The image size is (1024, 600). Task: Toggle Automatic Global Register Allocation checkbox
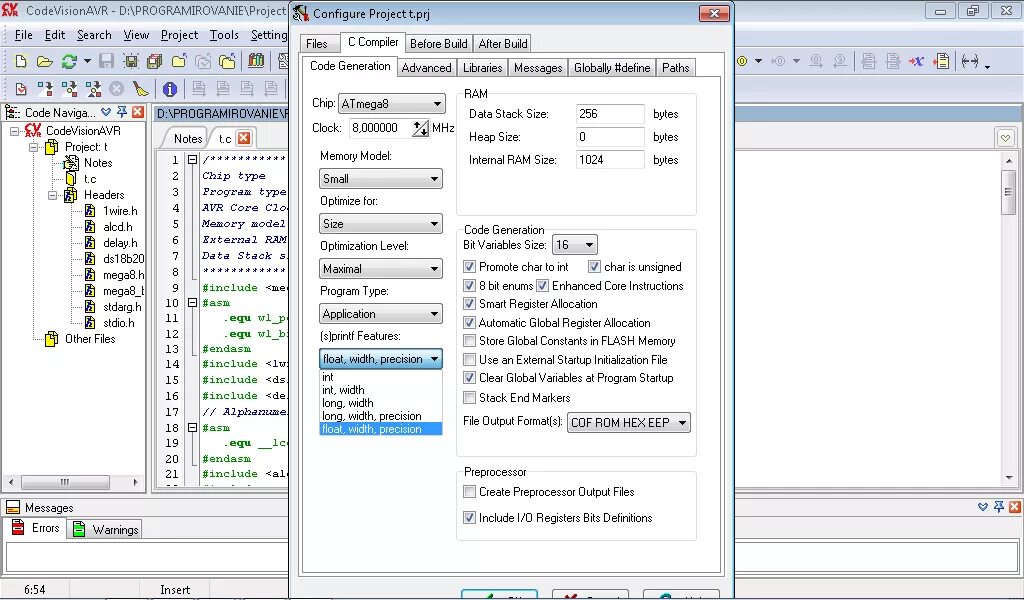pos(469,323)
